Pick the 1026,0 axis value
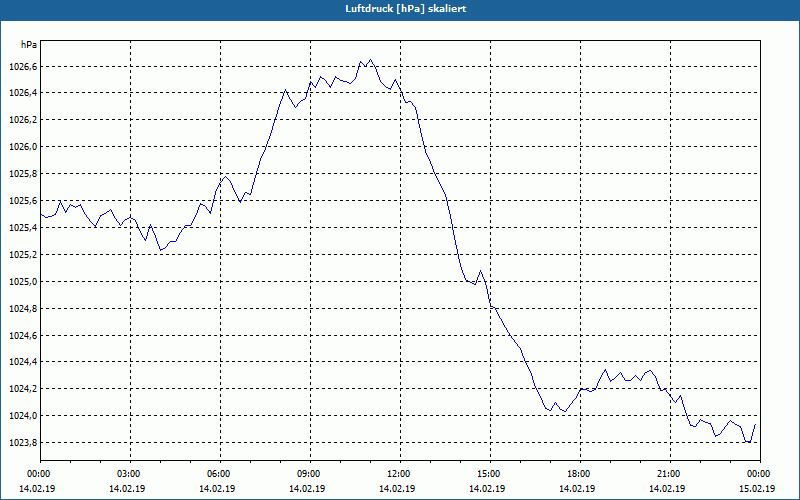The width and height of the screenshot is (800, 500). click(23, 147)
